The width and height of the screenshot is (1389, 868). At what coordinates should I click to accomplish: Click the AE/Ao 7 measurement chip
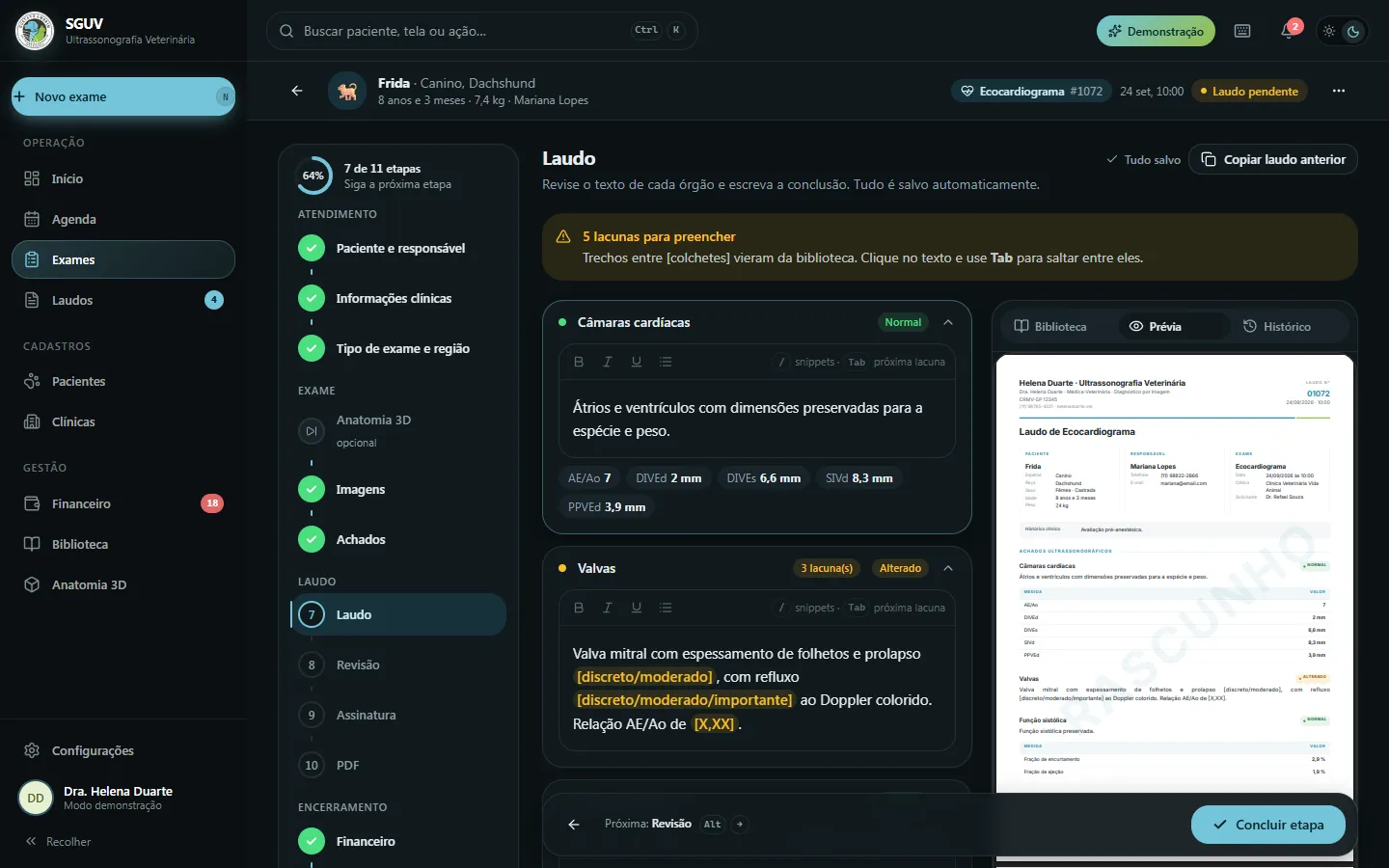coord(589,478)
